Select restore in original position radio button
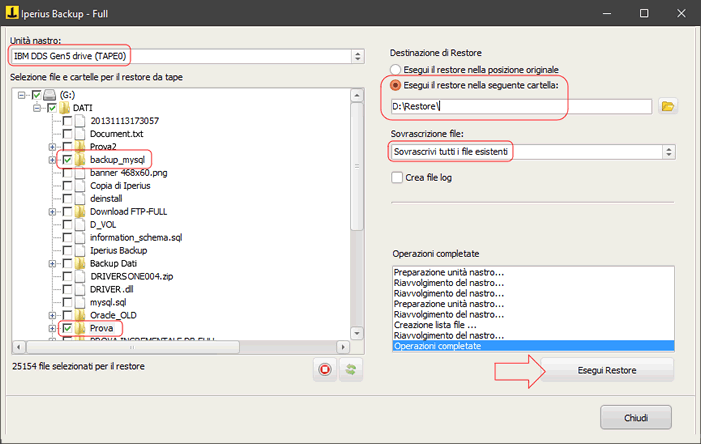The width and height of the screenshot is (701, 444). pos(397,69)
